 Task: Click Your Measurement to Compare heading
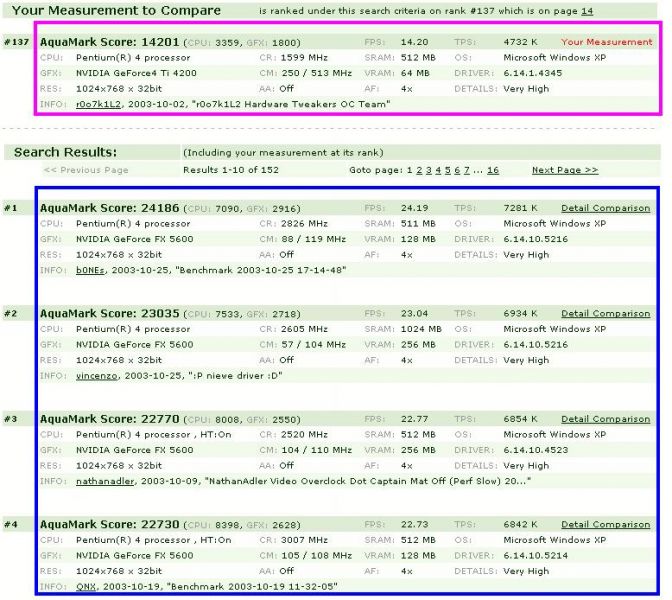click(x=116, y=11)
